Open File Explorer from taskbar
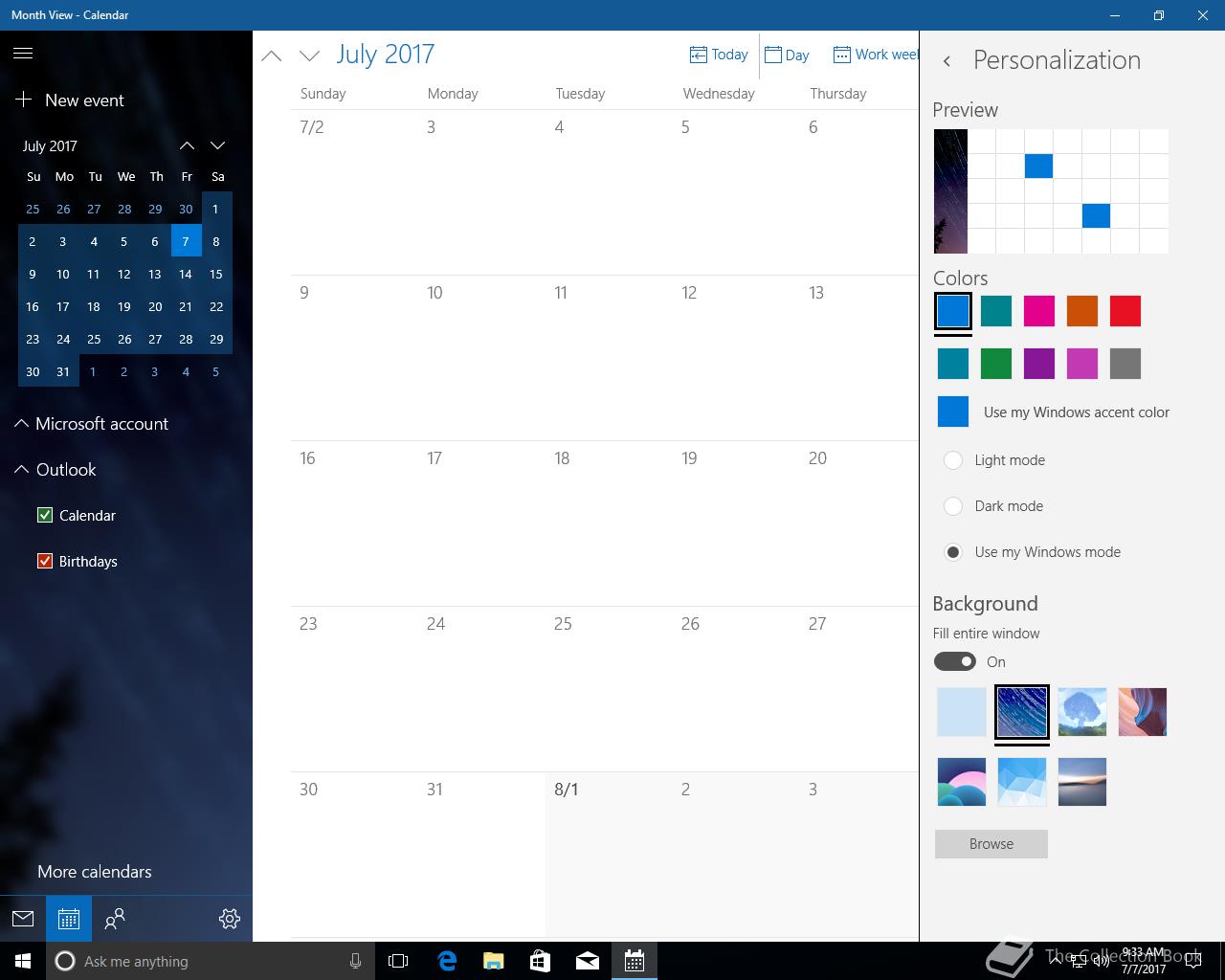 (x=493, y=961)
